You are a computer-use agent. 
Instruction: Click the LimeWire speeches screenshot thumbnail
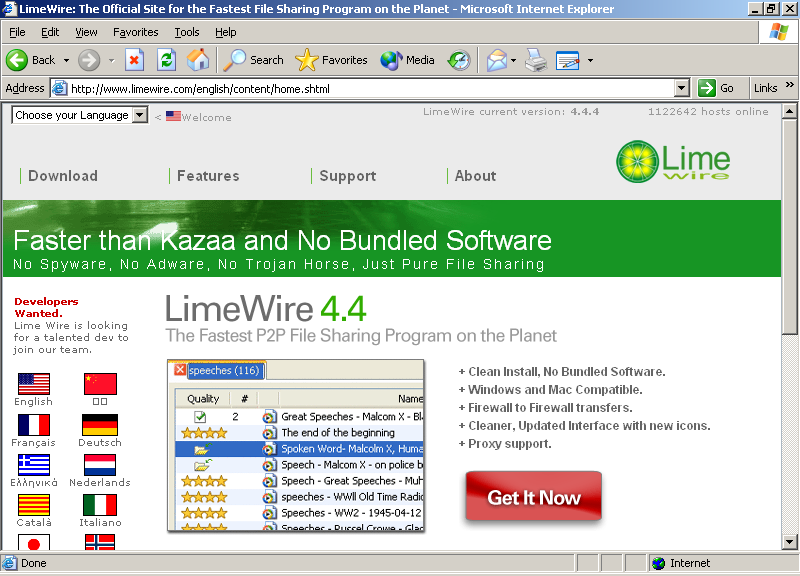296,445
